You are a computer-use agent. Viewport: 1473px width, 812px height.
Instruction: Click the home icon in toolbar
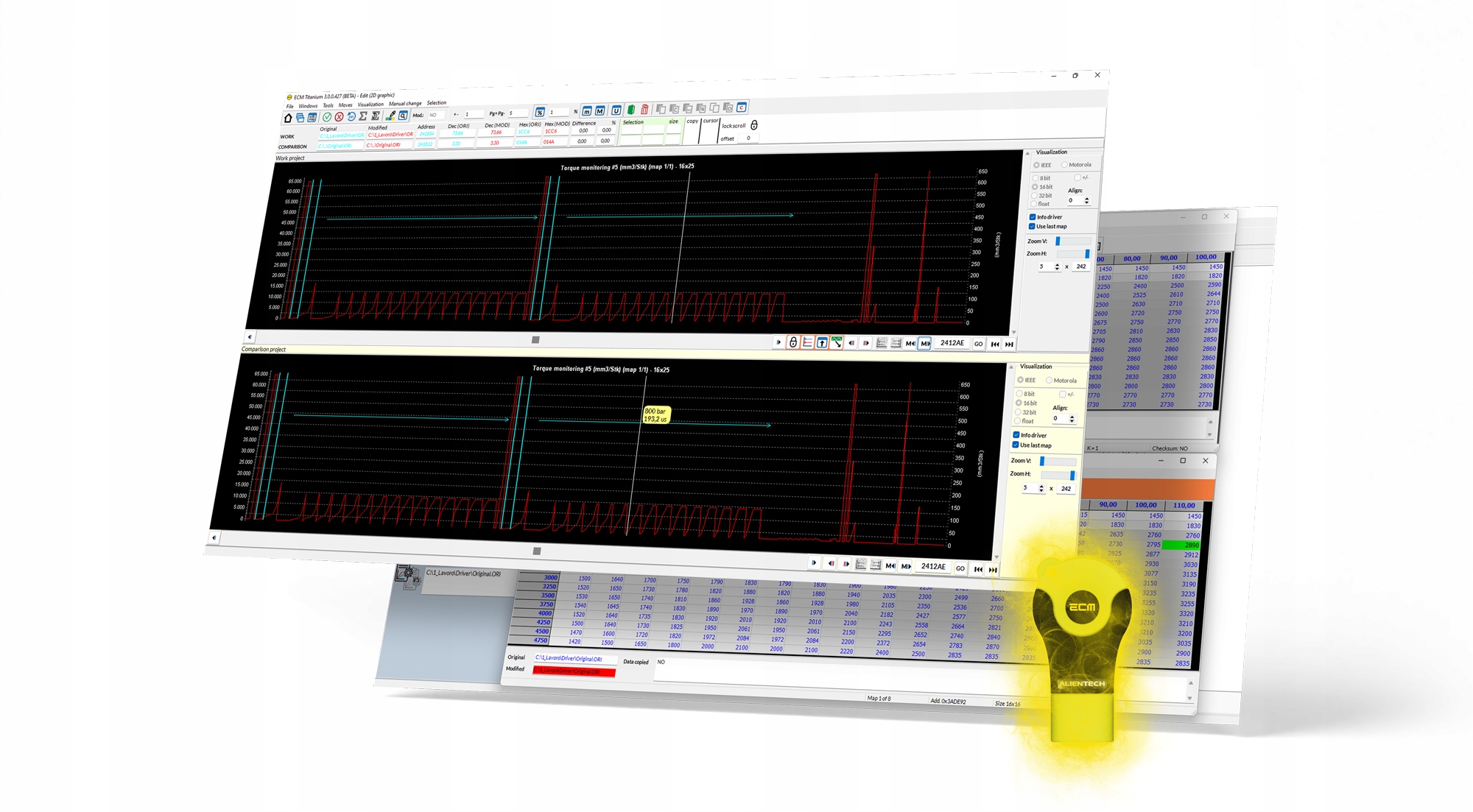pyautogui.click(x=288, y=118)
